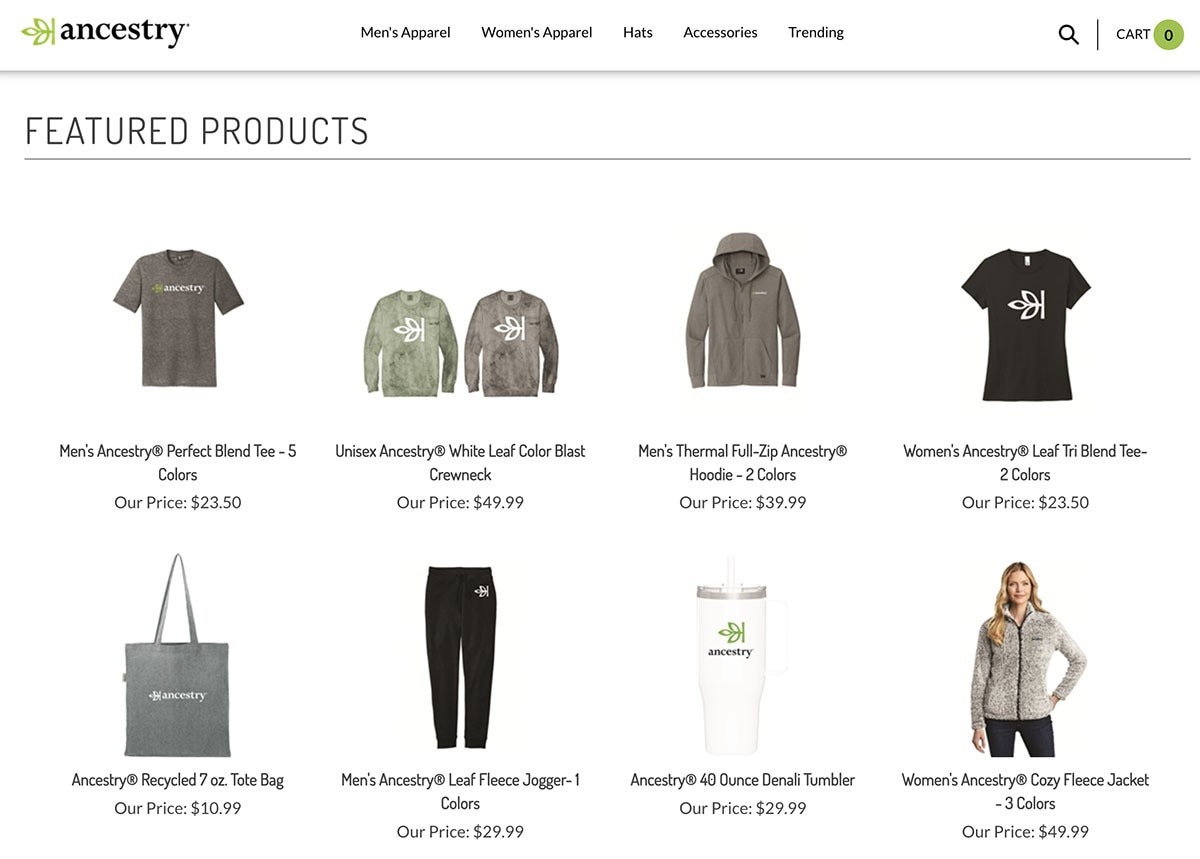Click the CART text link

[x=1133, y=34]
